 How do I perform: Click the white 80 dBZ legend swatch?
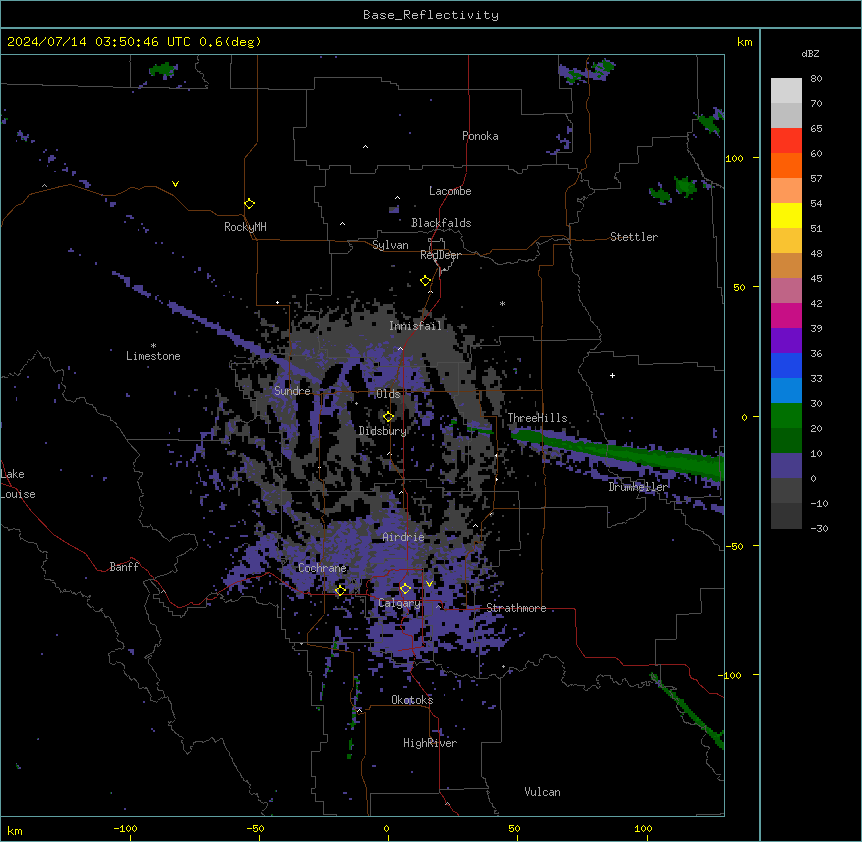point(786,90)
